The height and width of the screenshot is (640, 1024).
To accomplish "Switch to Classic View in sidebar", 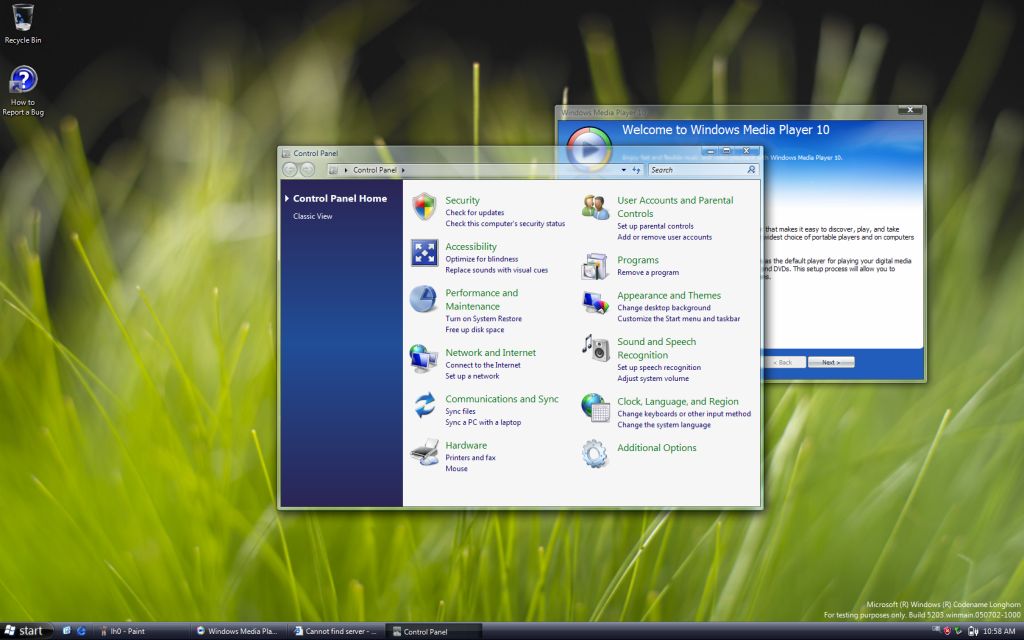I will coord(312,216).
